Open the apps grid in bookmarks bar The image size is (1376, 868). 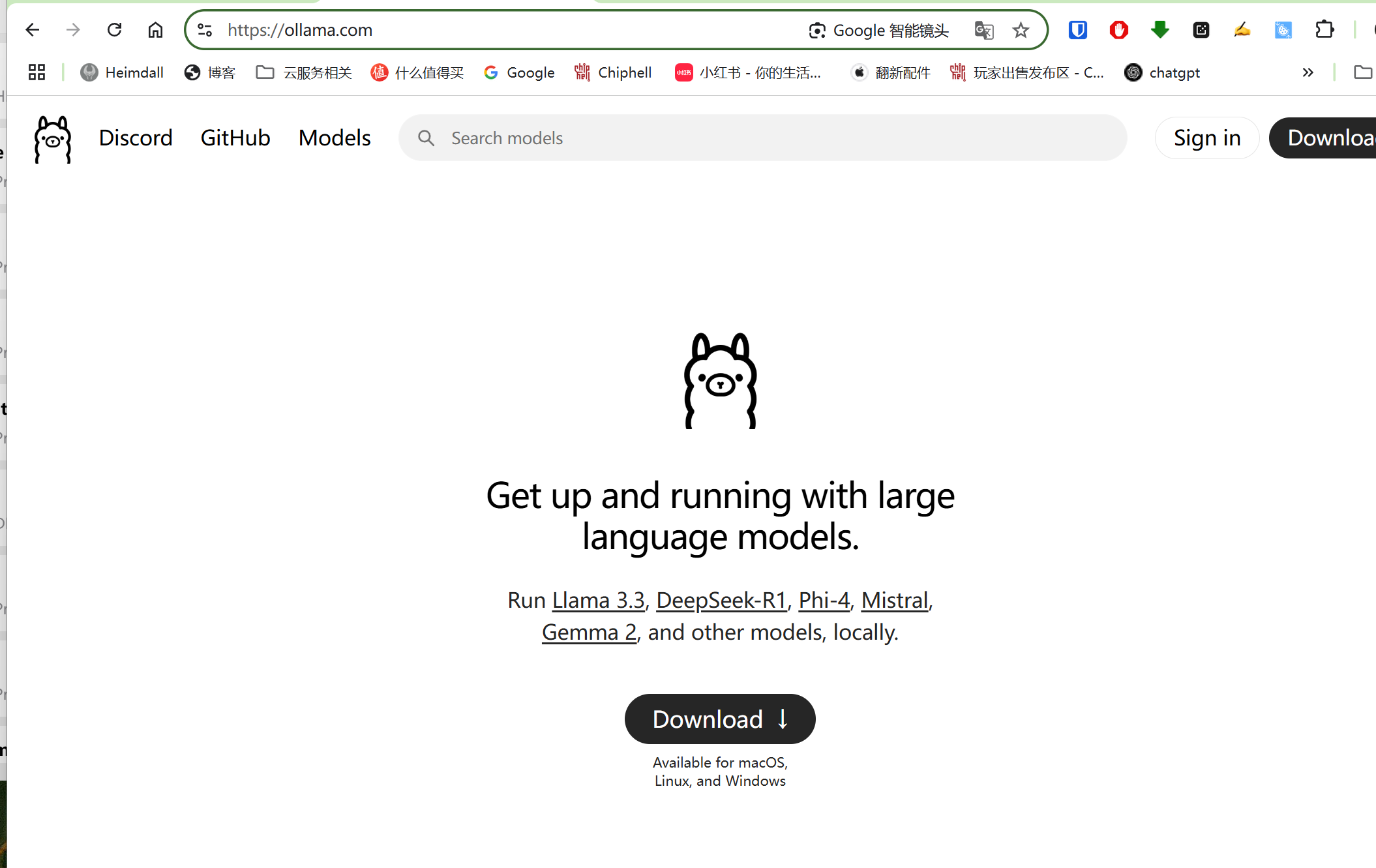click(x=37, y=72)
